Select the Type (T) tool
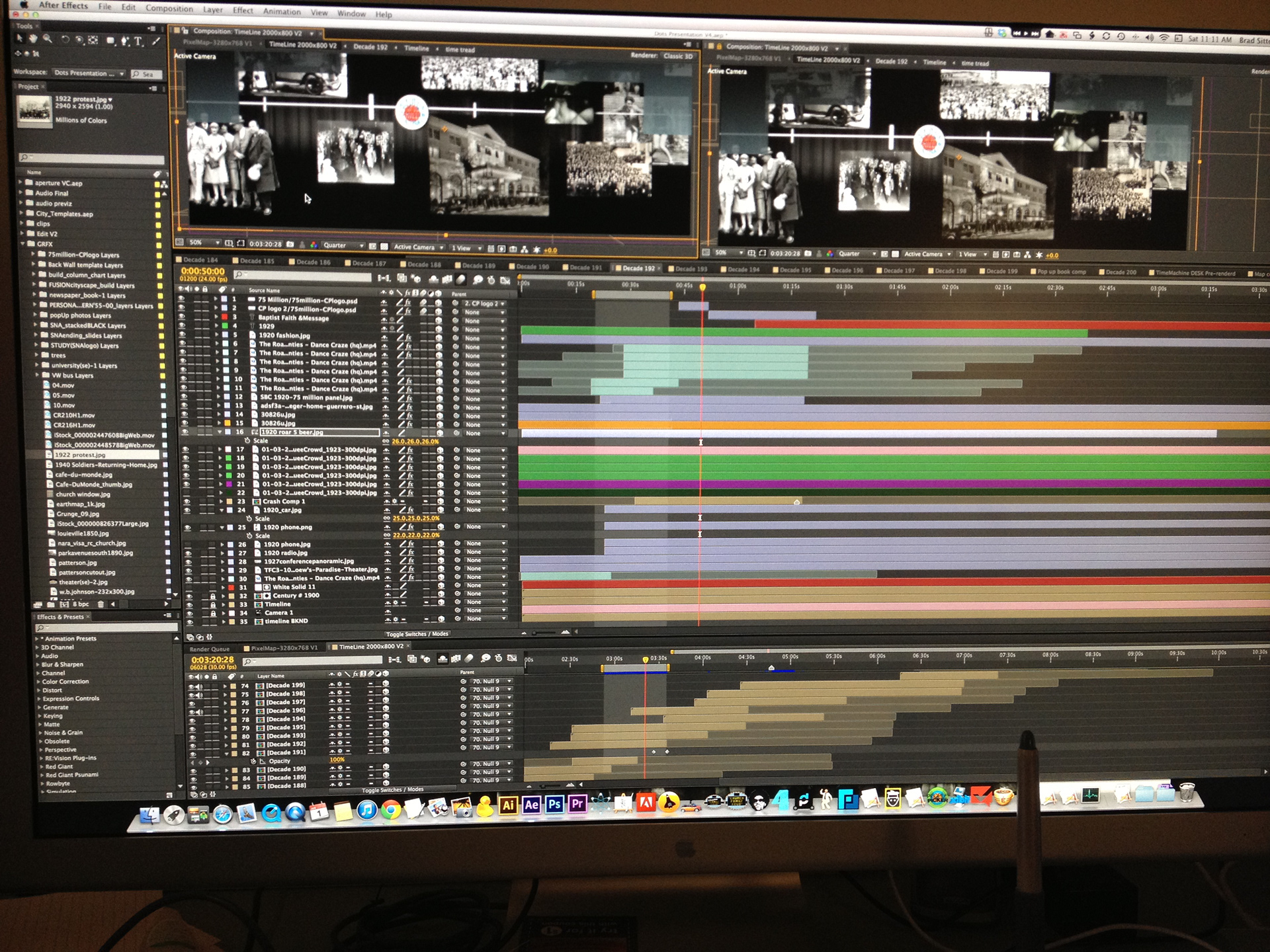 click(138, 41)
